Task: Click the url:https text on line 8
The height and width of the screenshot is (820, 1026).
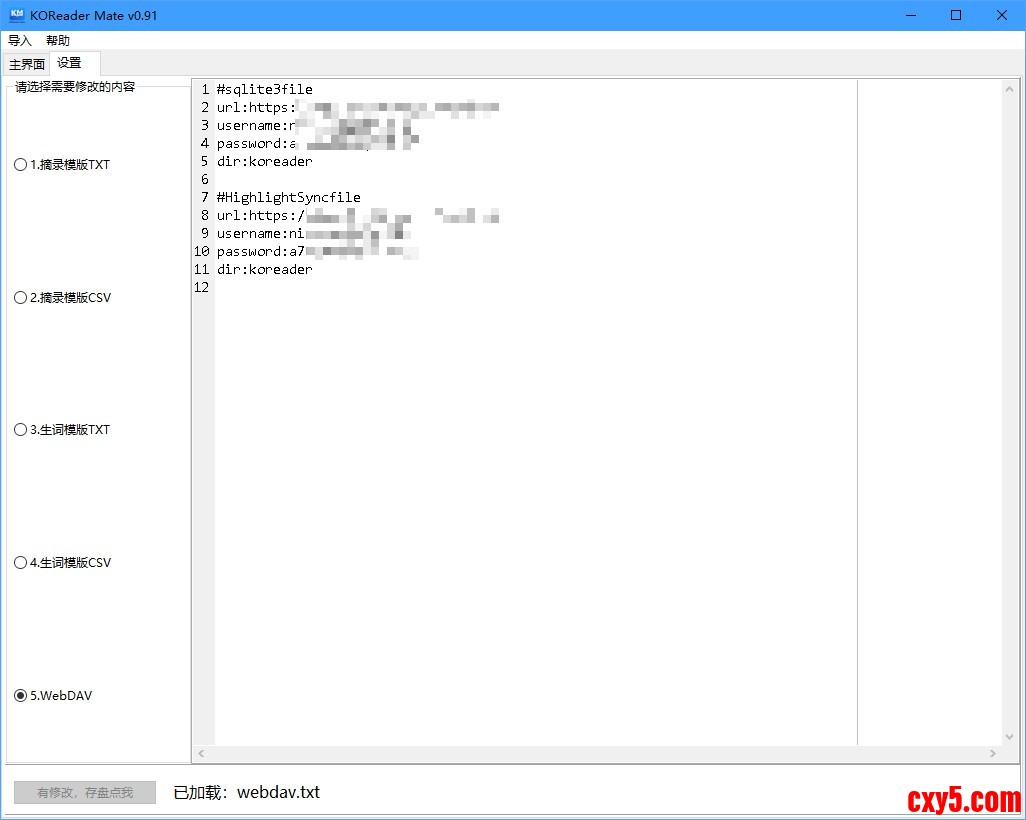Action: [x=260, y=215]
